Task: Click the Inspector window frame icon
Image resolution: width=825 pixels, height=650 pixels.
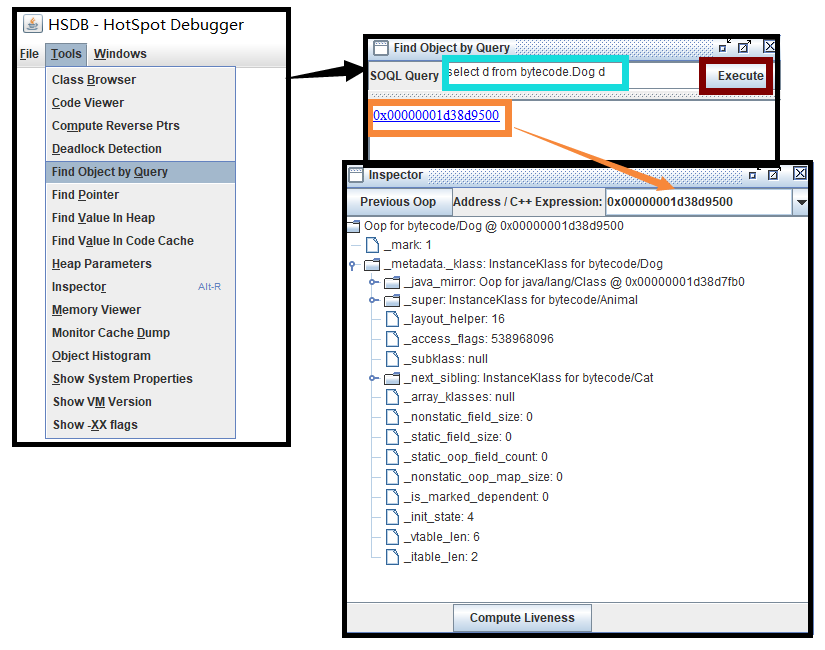Action: point(356,174)
